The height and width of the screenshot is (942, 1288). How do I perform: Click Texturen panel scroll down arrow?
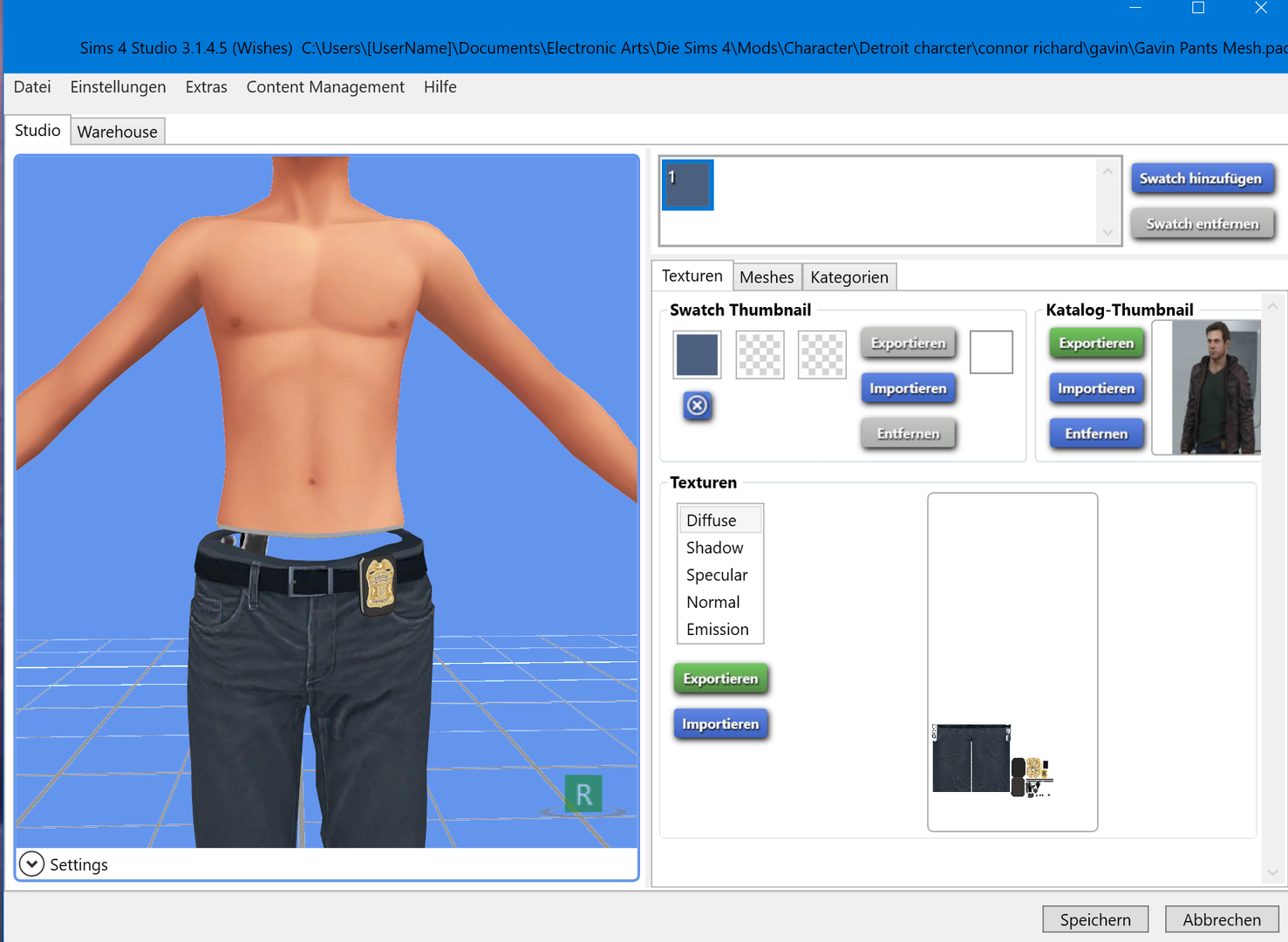pos(1272,872)
